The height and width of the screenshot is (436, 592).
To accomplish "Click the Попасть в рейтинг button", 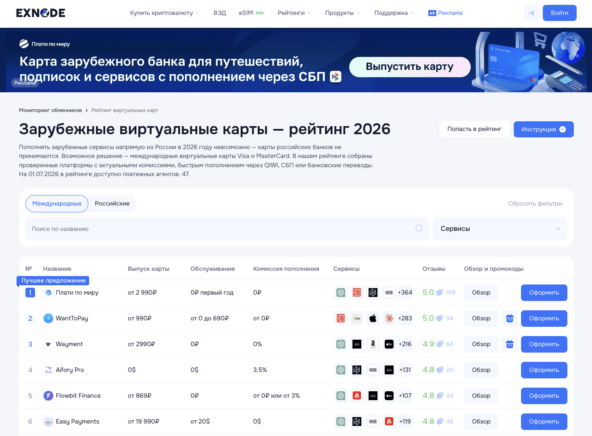I will [x=474, y=129].
